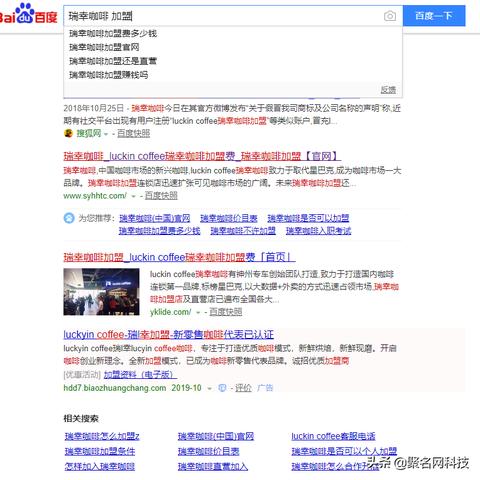Click related search luckin coffee客服电话
The width and height of the screenshot is (480, 480).
coord(333,436)
